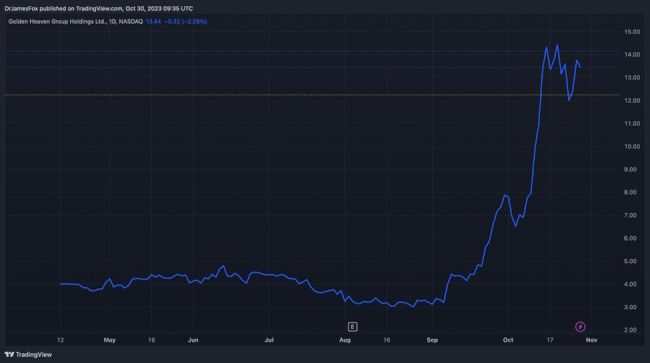Click the 2.00 price axis label
This screenshot has height=363, width=650.
630,330
